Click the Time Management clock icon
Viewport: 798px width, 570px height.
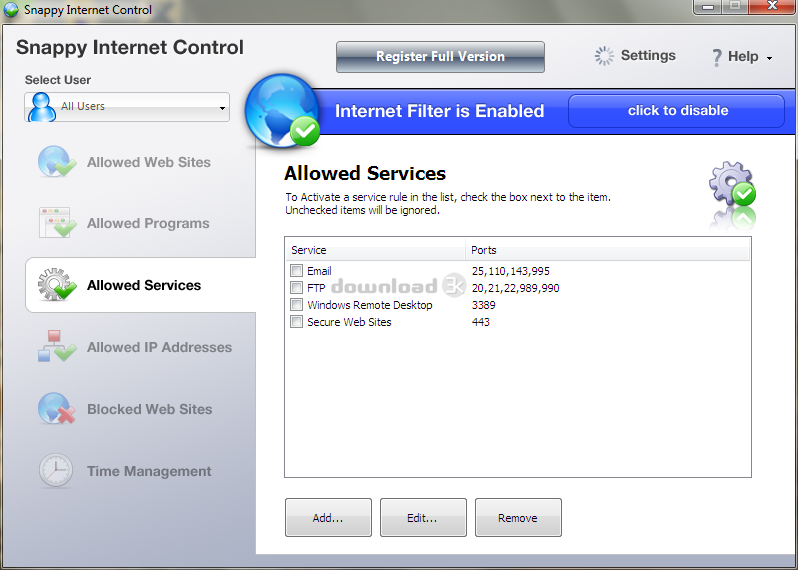click(x=57, y=471)
